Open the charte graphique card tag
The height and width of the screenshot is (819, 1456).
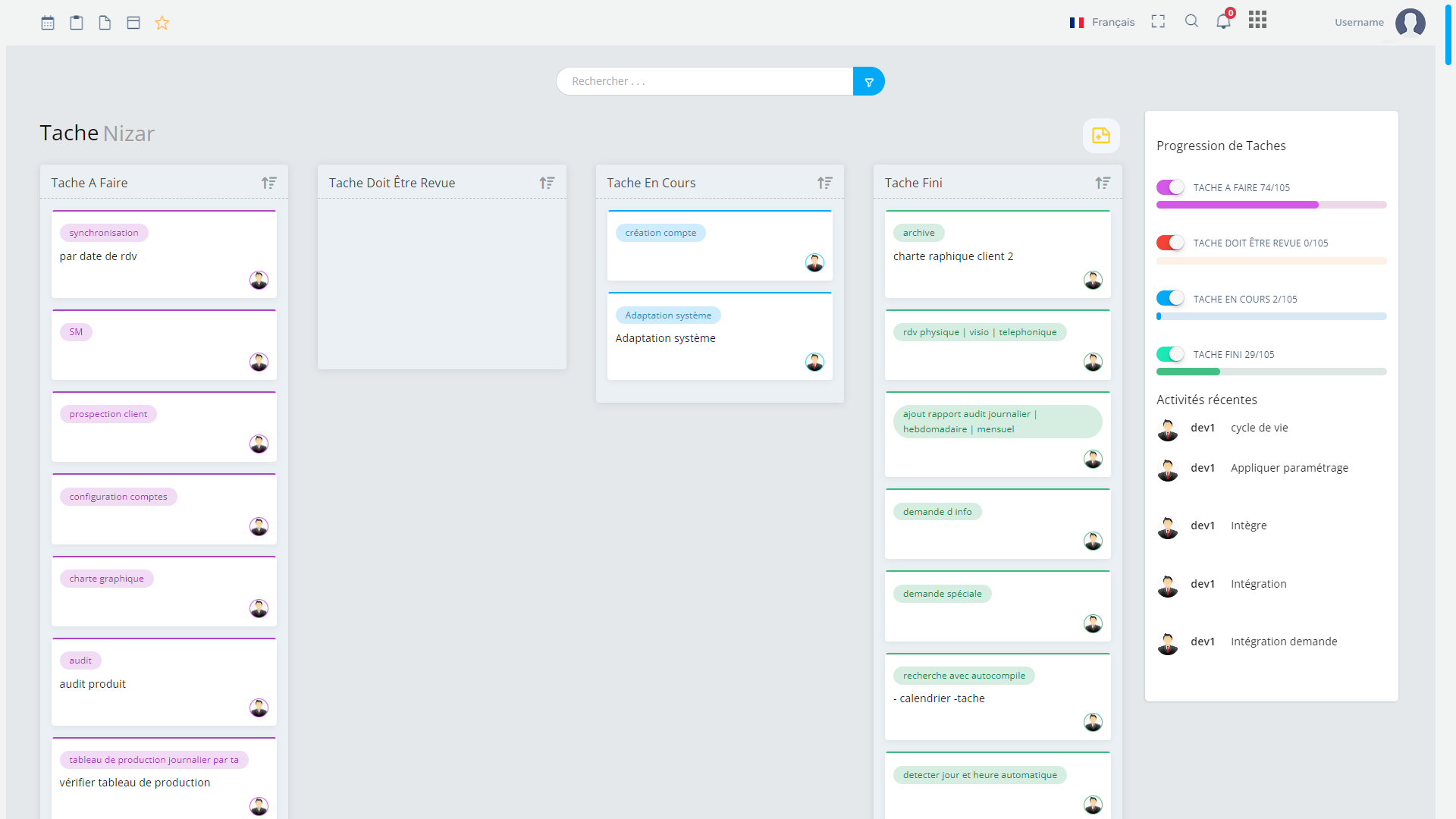point(106,579)
